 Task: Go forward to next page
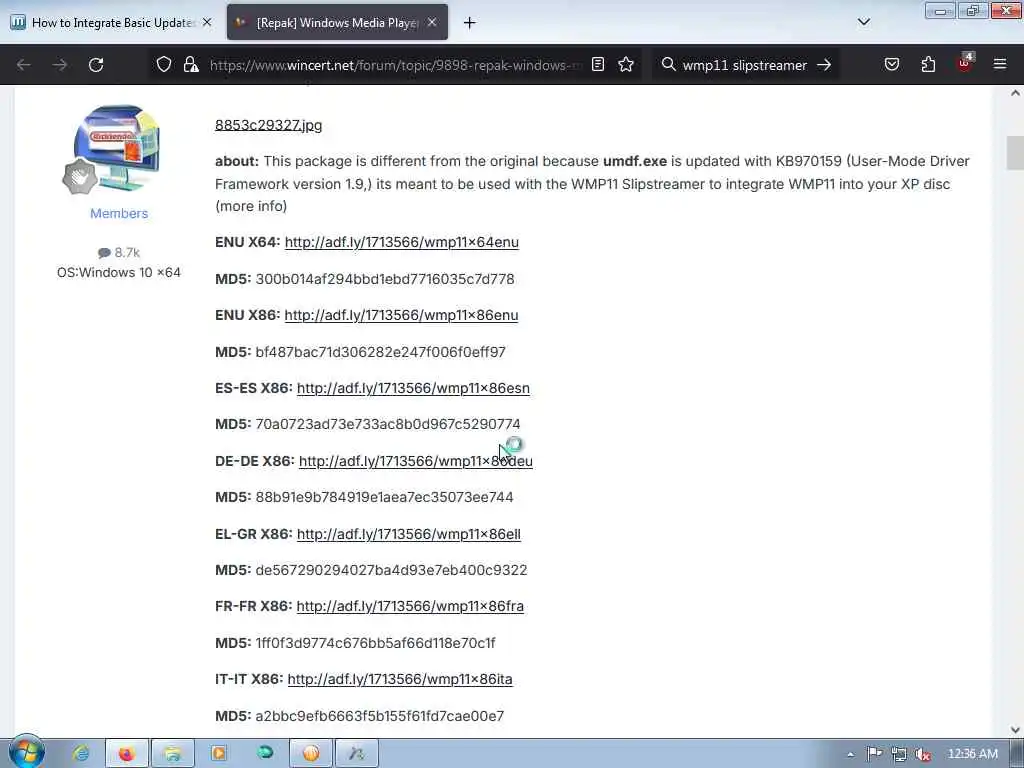pos(59,65)
